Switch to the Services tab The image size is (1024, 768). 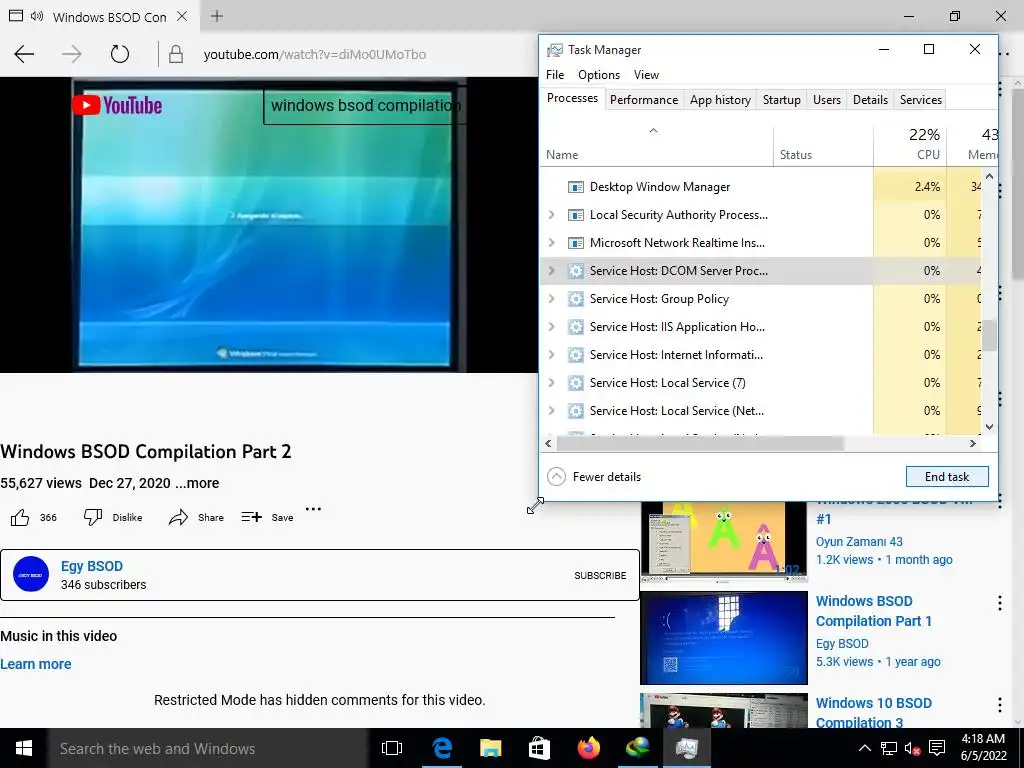921,100
